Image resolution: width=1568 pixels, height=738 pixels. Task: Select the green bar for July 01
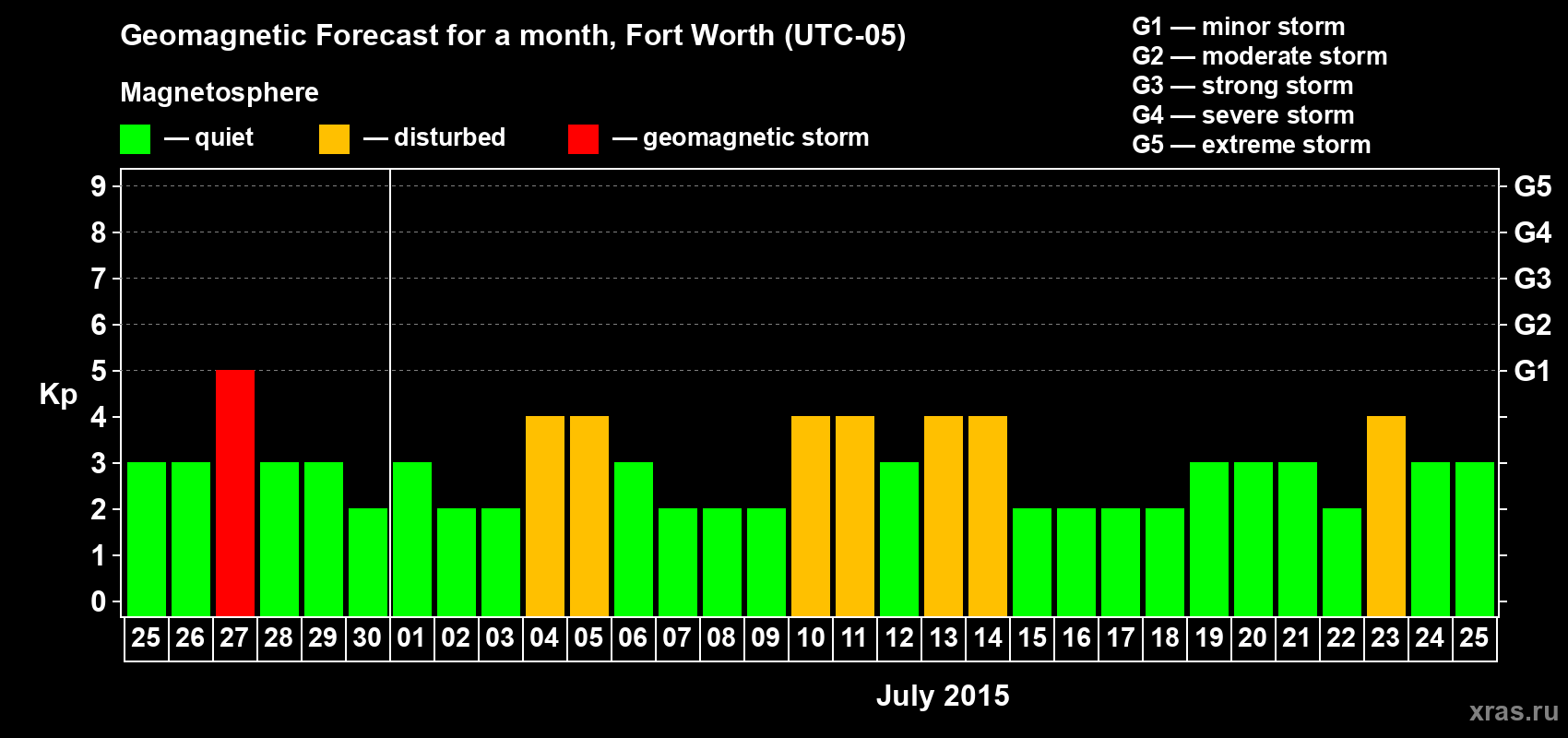[412, 540]
